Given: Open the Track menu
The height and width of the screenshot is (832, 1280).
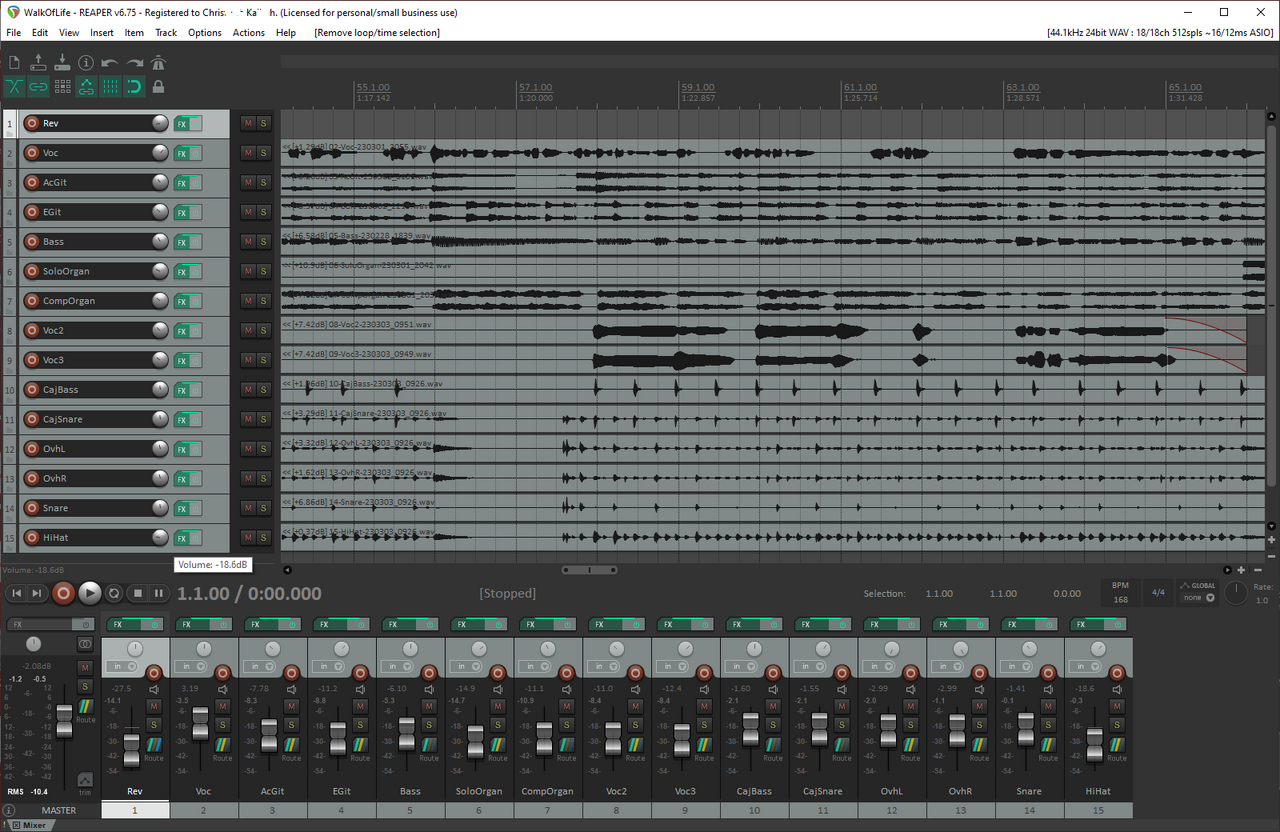Looking at the screenshot, I should point(166,32).
